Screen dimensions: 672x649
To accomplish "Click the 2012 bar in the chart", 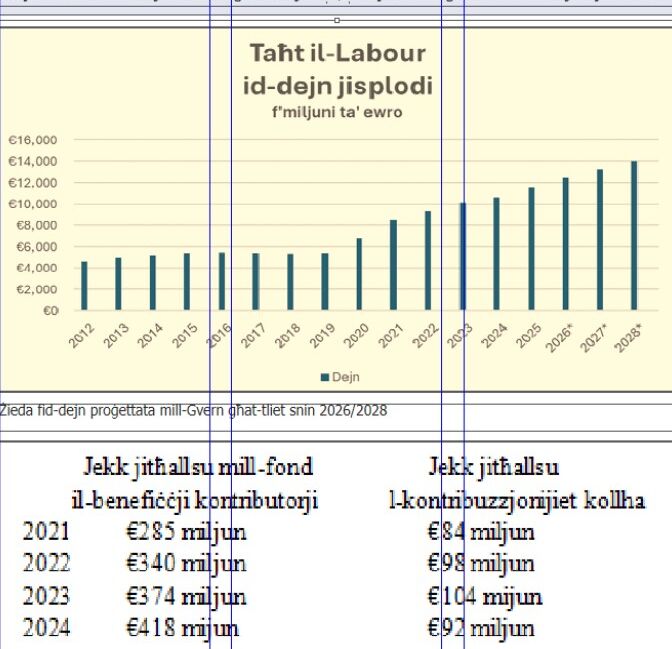I will point(84,285).
